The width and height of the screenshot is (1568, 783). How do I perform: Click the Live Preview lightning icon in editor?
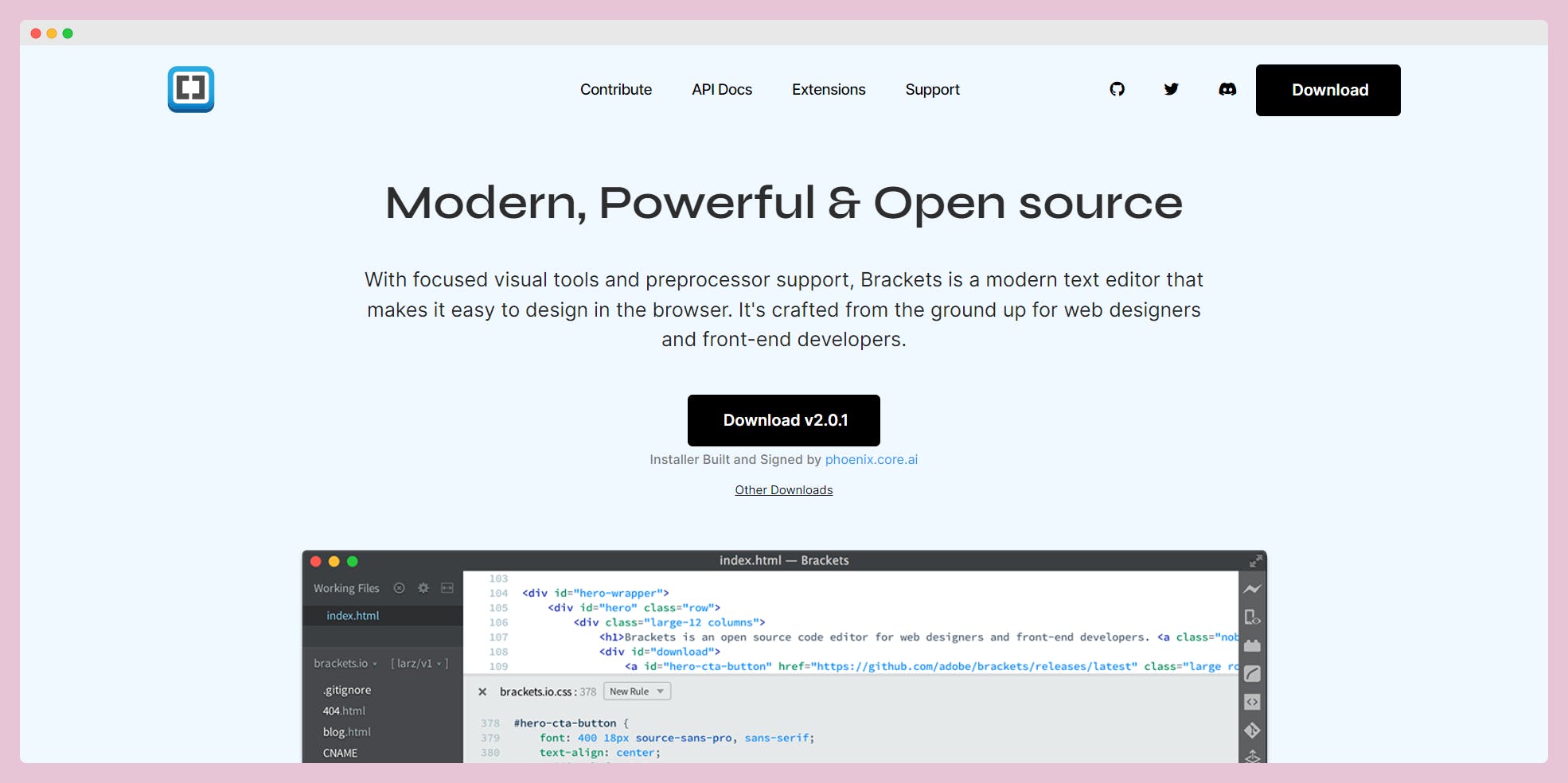1252,589
